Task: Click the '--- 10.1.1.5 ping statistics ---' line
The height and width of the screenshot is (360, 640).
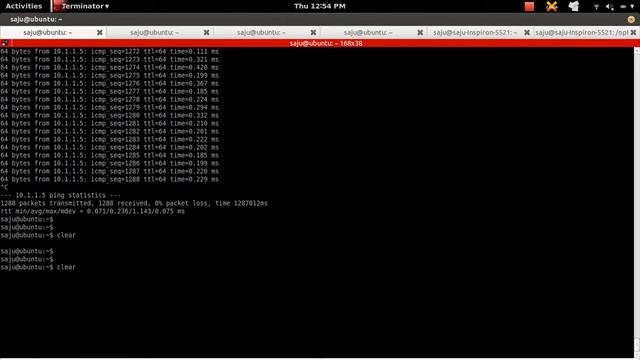Action: [x=60, y=195]
